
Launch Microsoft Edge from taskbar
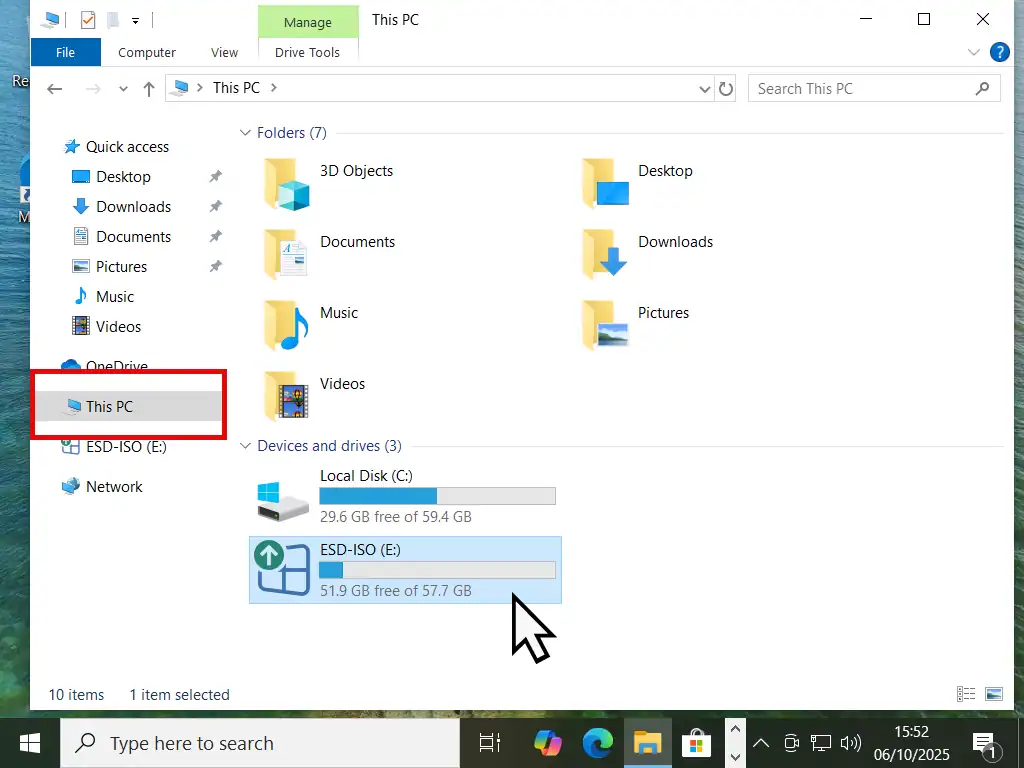click(x=598, y=743)
